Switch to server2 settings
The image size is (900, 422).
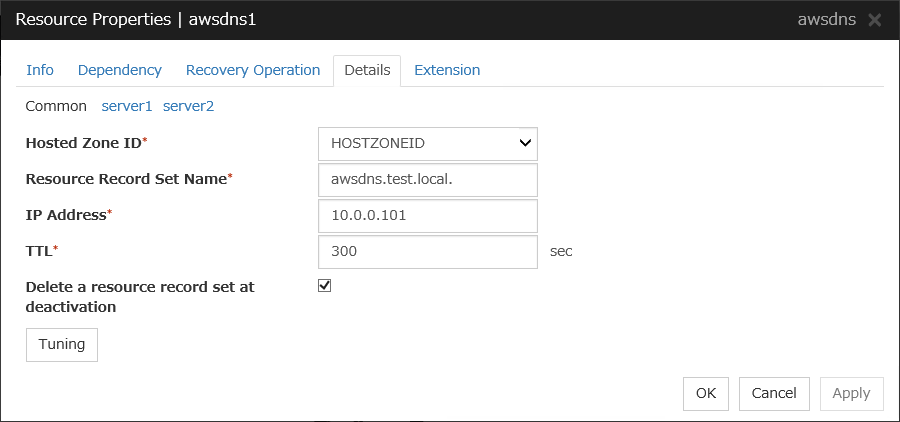[x=188, y=105]
